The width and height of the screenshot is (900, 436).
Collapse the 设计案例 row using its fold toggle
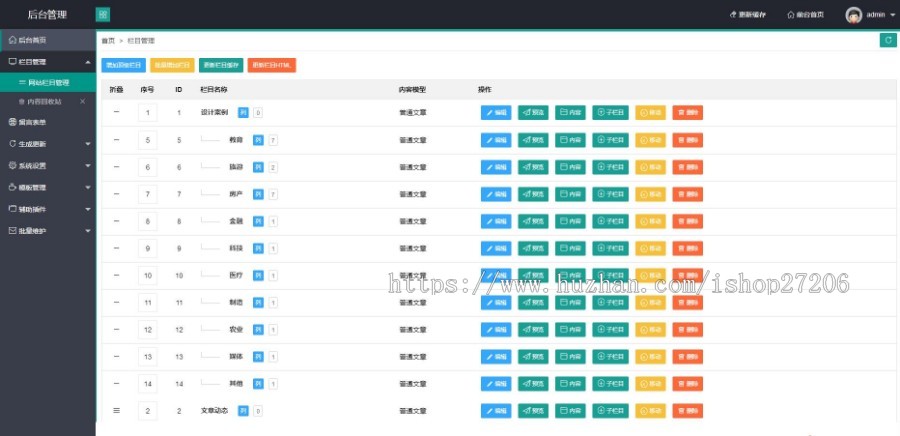[x=116, y=112]
